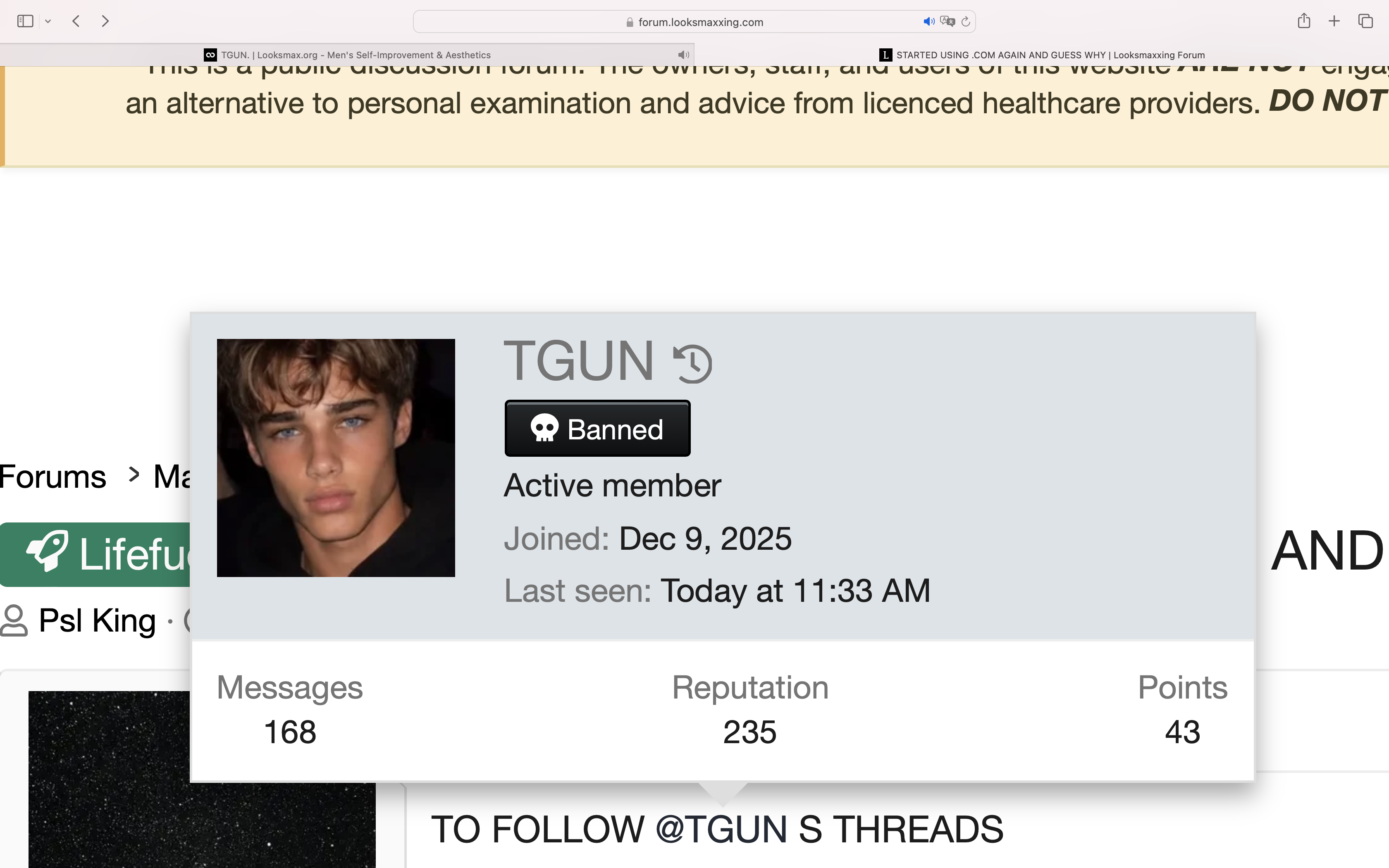The width and height of the screenshot is (1389, 868).
Task: Go forward to the next page
Action: [x=105, y=21]
